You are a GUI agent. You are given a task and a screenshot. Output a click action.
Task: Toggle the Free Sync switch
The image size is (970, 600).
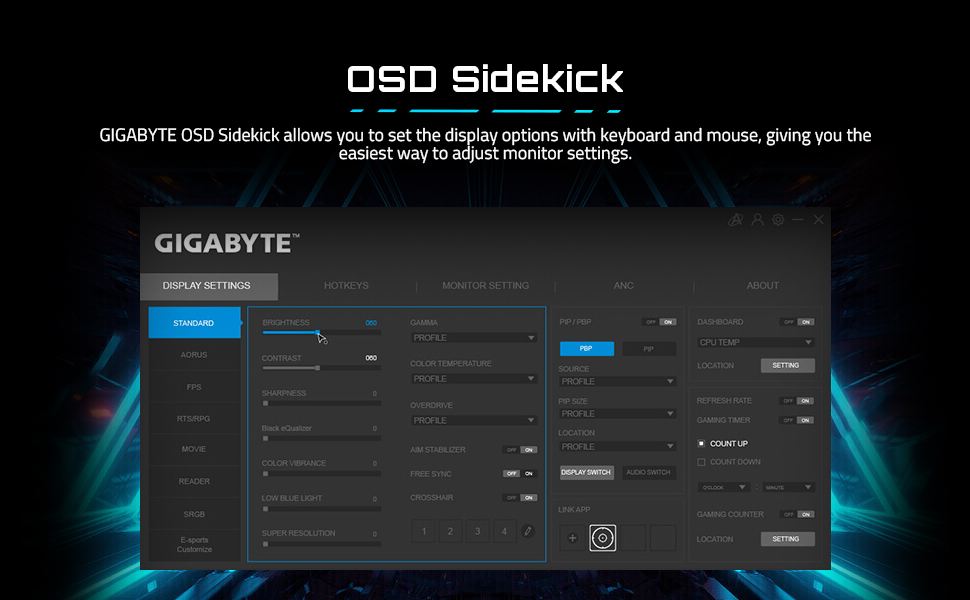coord(520,473)
